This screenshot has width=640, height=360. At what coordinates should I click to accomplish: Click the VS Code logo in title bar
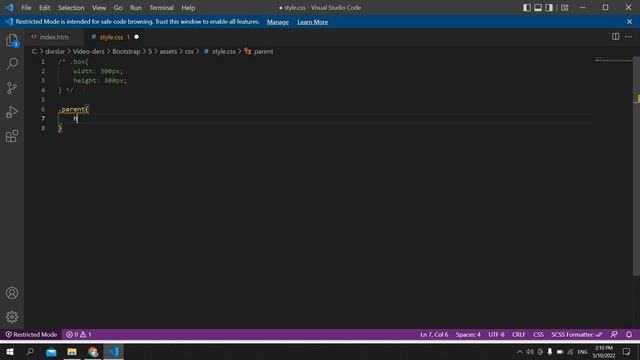(x=9, y=8)
